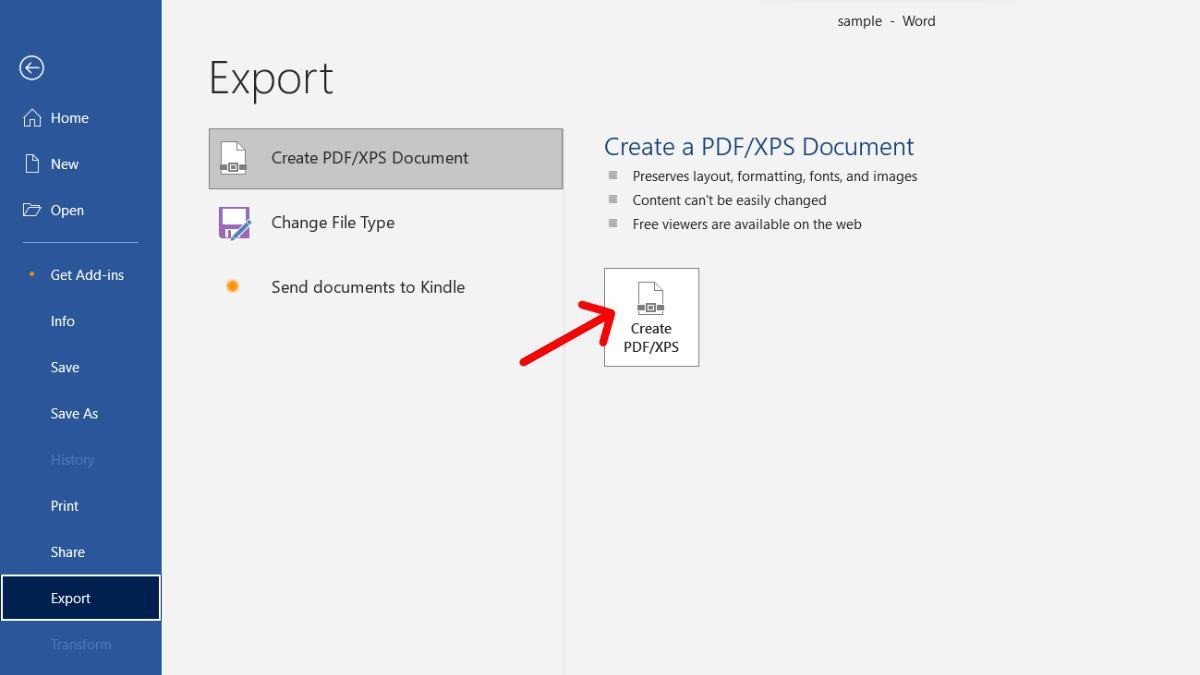The height and width of the screenshot is (675, 1200).
Task: Click the orange Kindle icon in export list
Action: coord(233,287)
